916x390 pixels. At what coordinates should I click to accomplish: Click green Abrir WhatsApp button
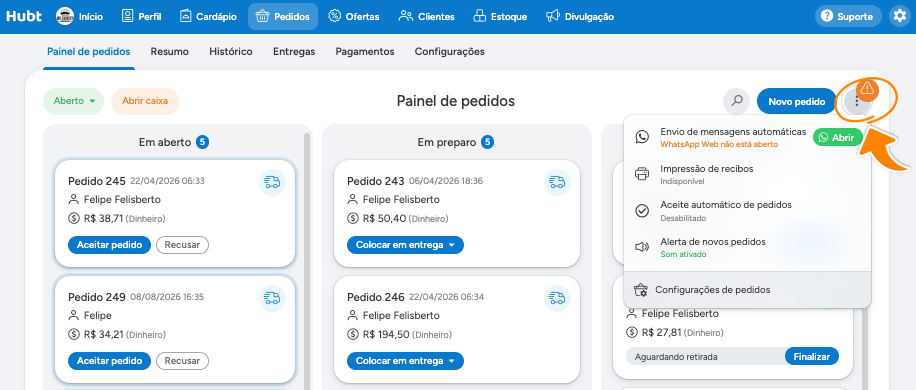838,137
